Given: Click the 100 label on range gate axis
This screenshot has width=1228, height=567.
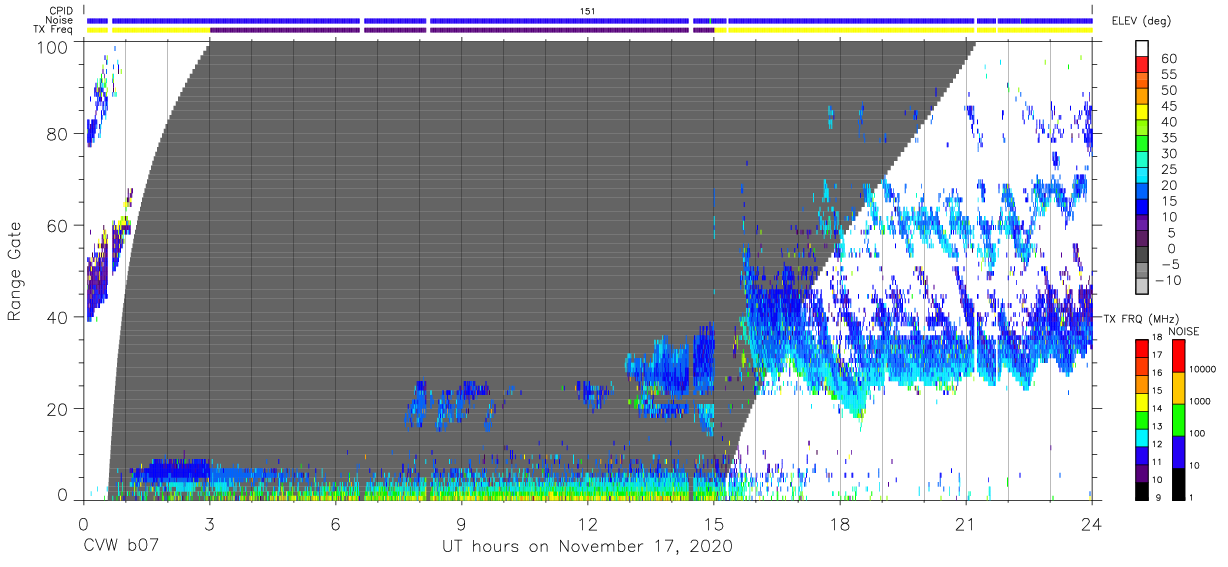Looking at the screenshot, I should tap(52, 46).
